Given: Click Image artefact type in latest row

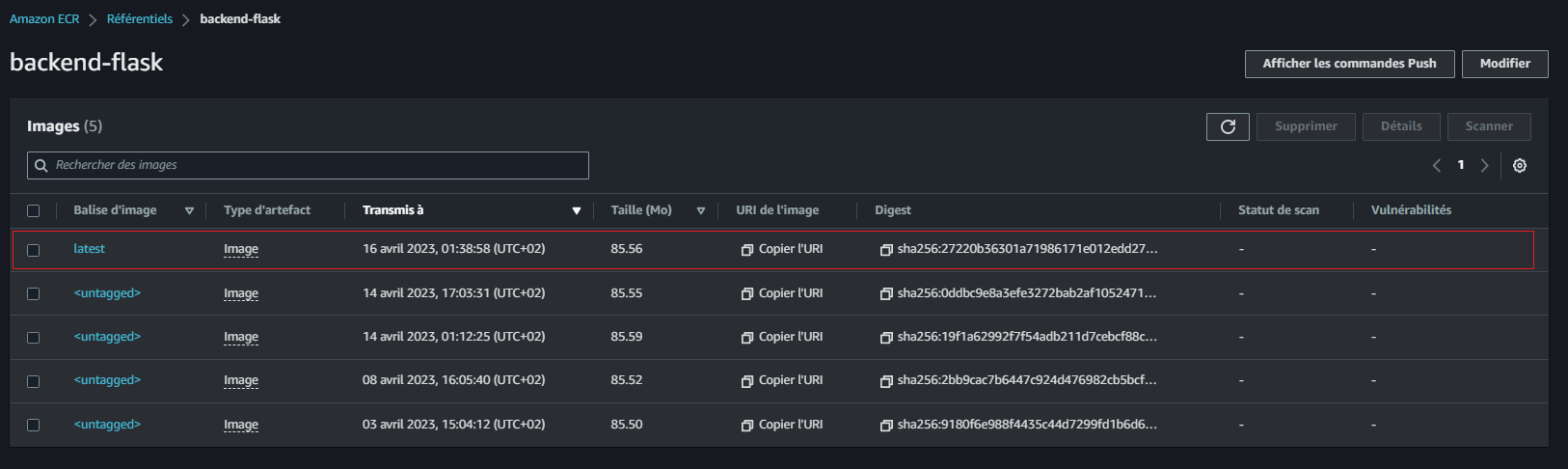Looking at the screenshot, I should 241,249.
